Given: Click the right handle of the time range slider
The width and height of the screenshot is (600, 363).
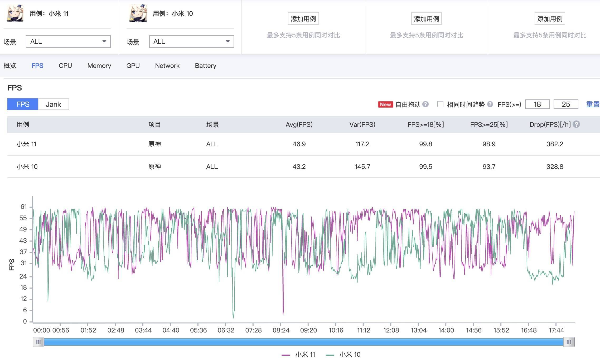Looking at the screenshot, I should 569,342.
